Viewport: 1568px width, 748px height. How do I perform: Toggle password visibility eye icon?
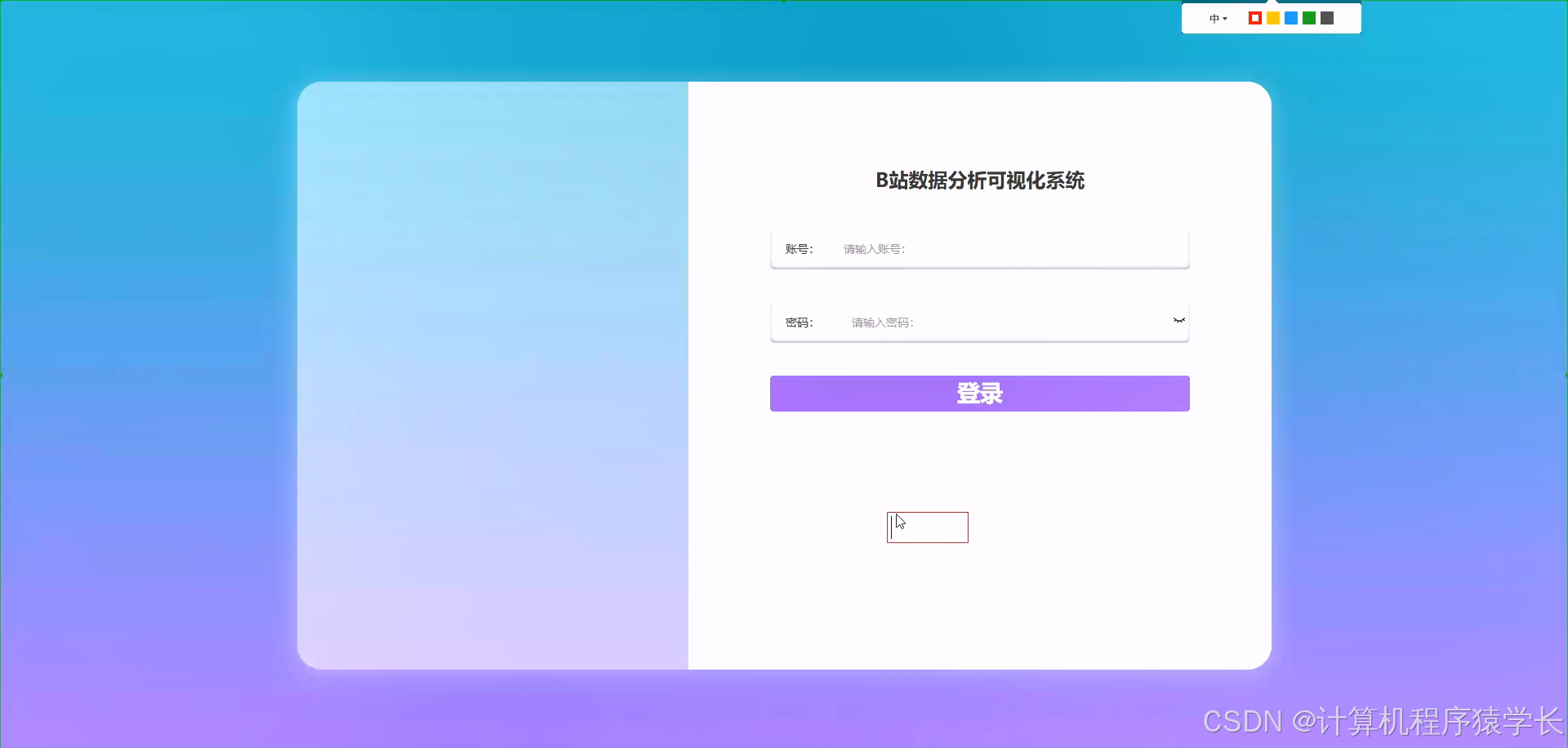coord(1178,321)
